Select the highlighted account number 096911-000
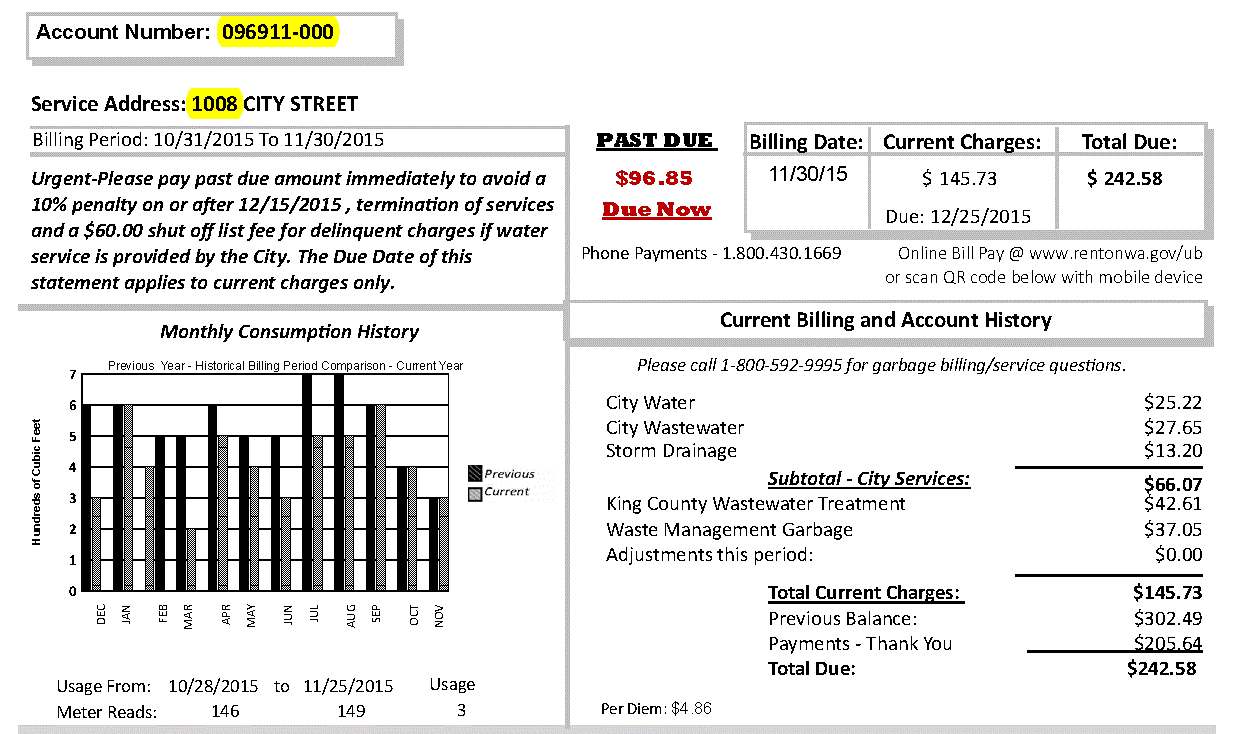 [279, 32]
